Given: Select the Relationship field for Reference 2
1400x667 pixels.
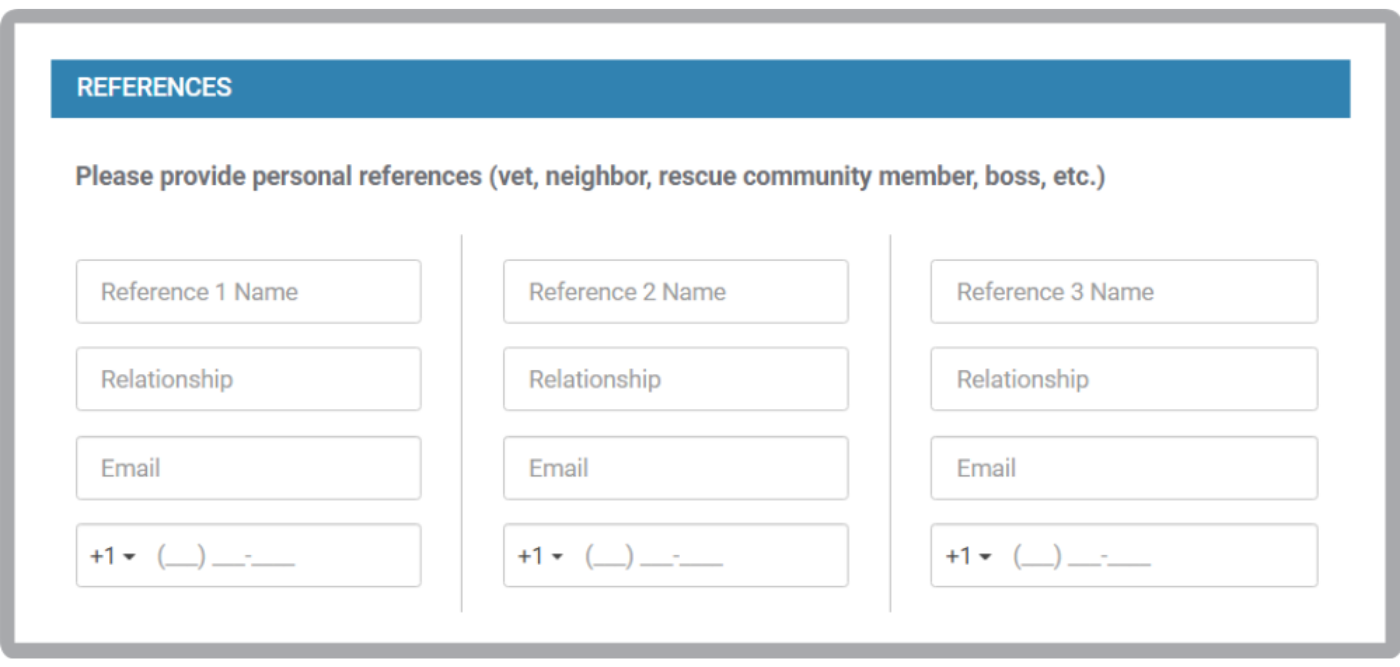Looking at the screenshot, I should 676,379.
